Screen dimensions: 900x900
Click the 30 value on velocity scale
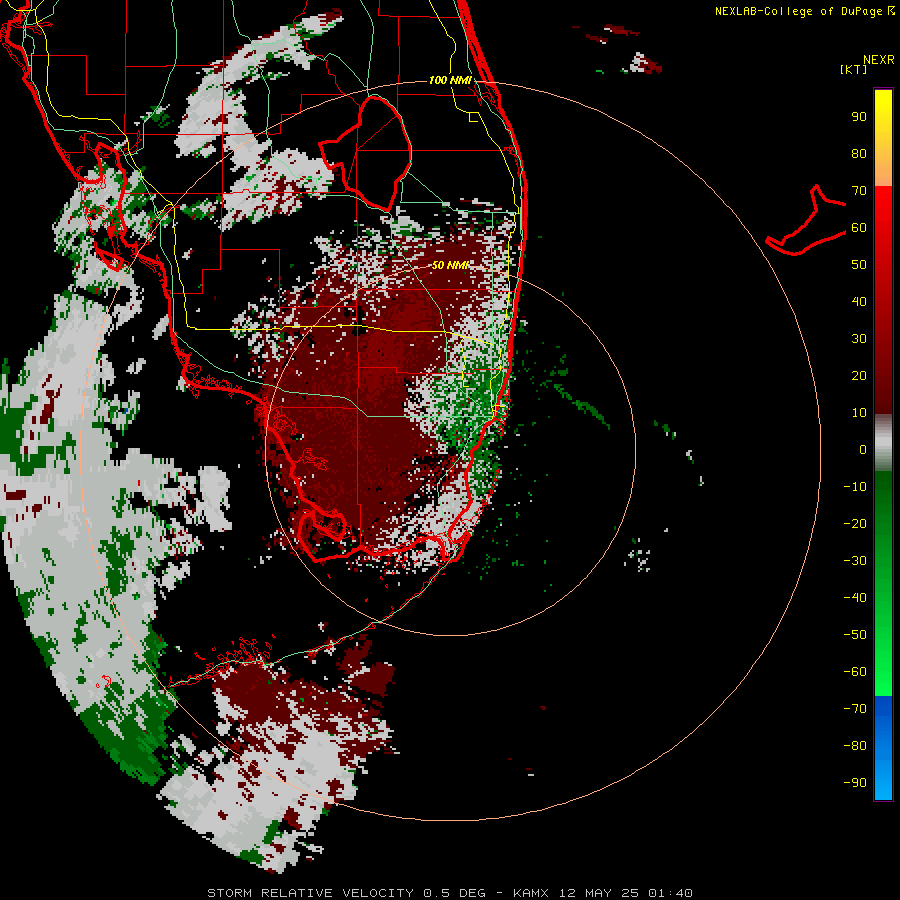pos(859,339)
